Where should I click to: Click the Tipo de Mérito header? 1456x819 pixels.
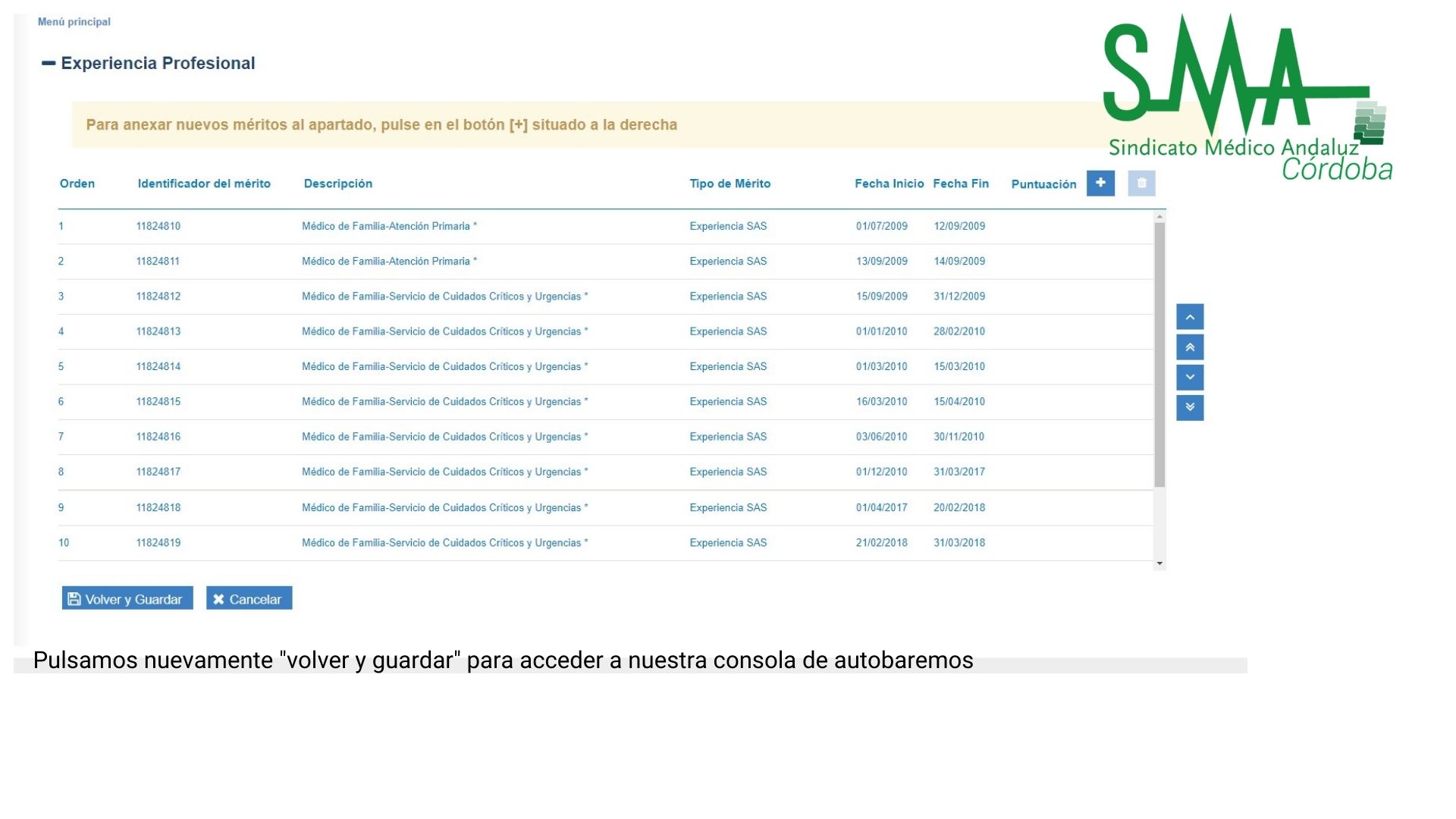pos(730,184)
